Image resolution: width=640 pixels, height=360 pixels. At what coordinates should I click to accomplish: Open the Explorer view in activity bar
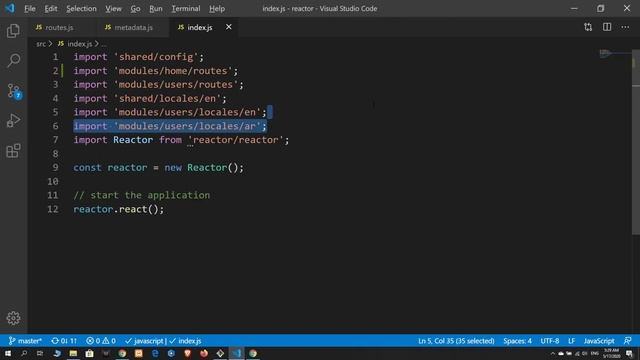click(x=13, y=31)
